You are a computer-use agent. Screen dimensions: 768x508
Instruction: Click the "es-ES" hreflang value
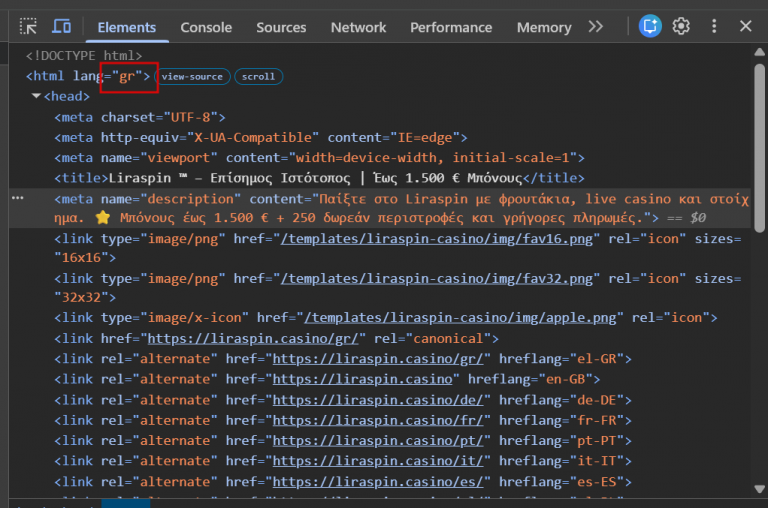pos(597,482)
